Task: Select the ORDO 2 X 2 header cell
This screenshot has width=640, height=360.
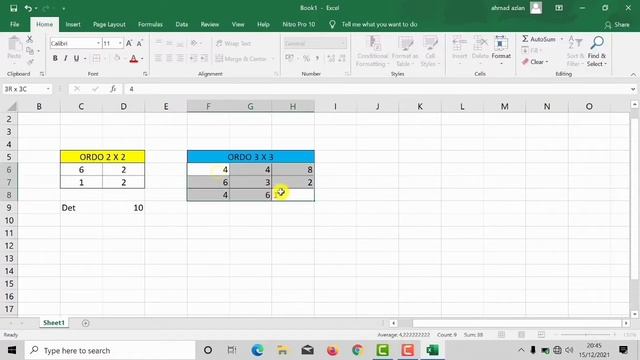Action: pyautogui.click(x=102, y=157)
